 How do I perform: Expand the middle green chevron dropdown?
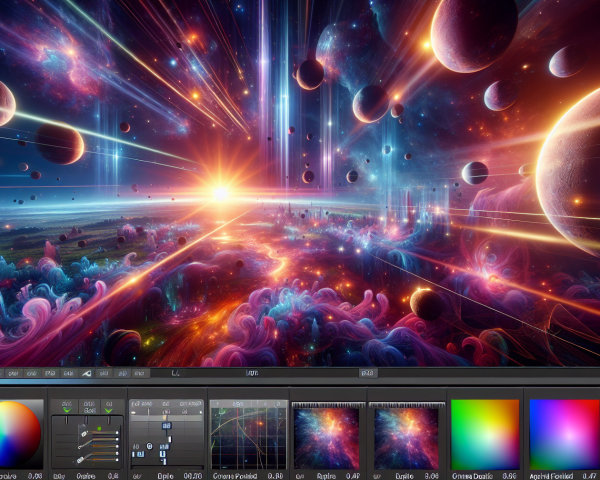click(85, 408)
